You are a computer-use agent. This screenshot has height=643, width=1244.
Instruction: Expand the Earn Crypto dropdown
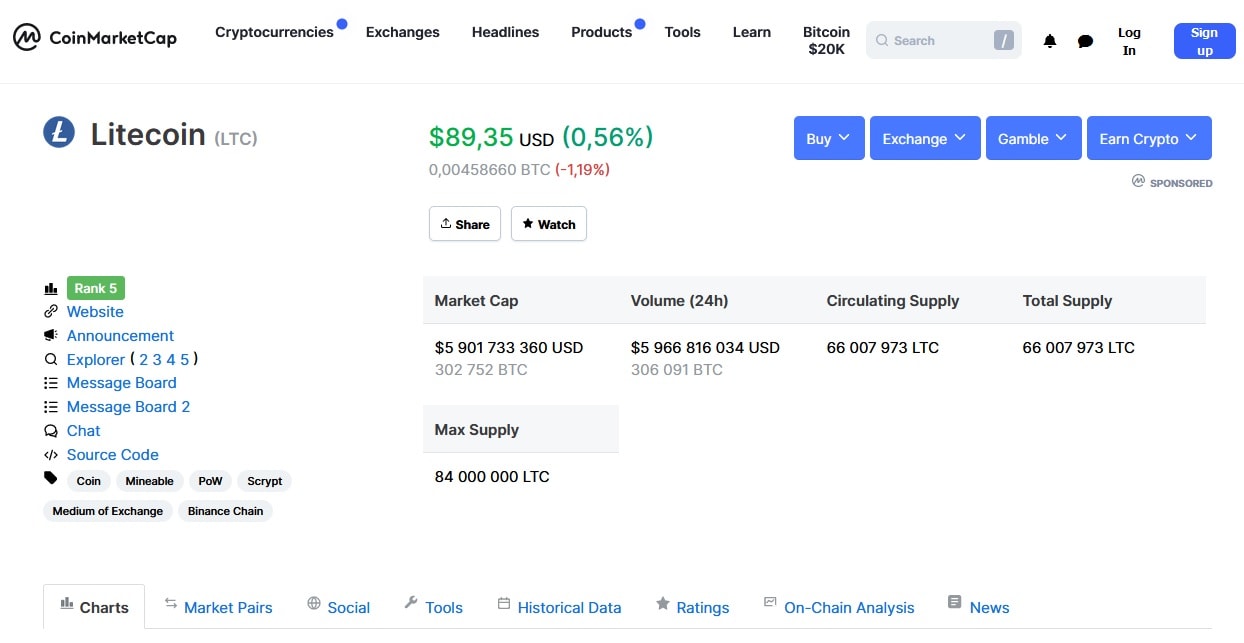tap(1149, 138)
